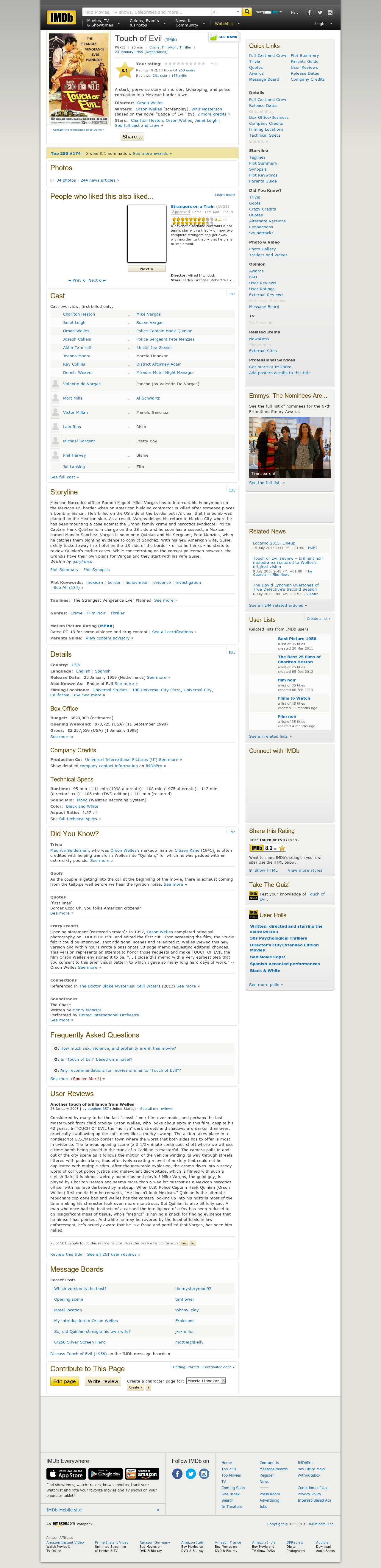Open the Best Picture 1958 user list
This screenshot has width=381, height=1568.
(297, 639)
